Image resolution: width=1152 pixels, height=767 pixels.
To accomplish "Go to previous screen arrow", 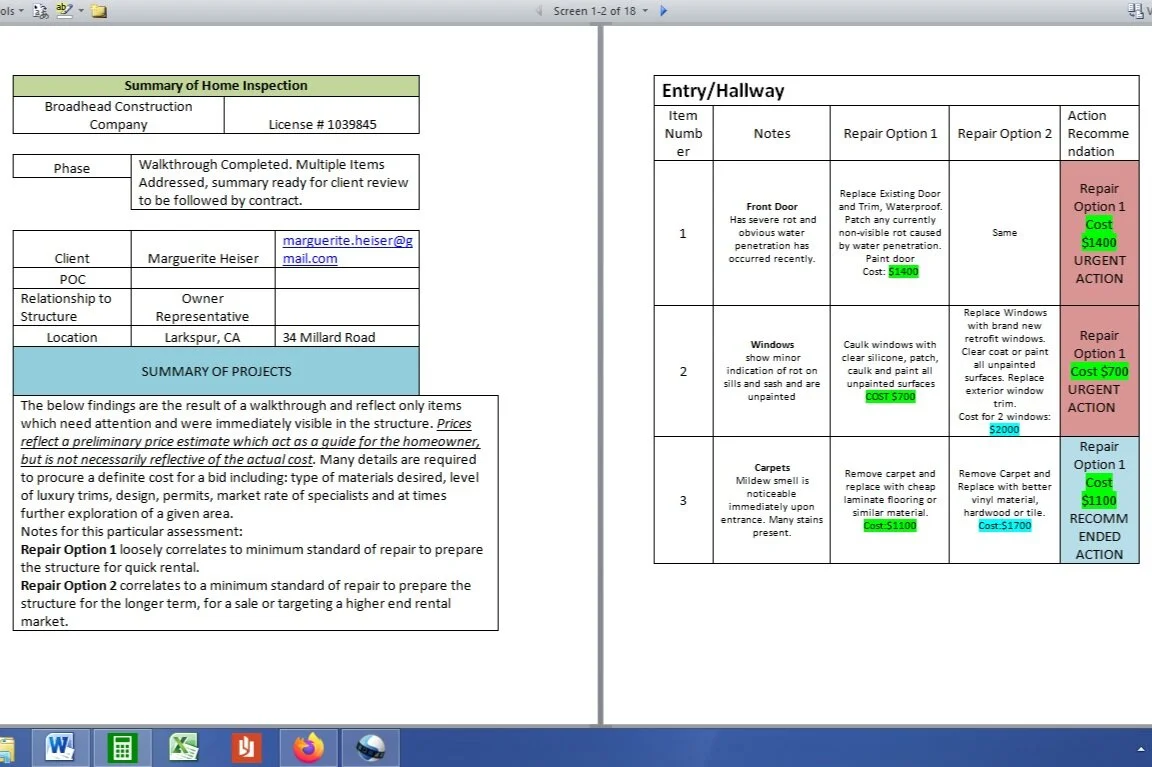I will pos(539,11).
